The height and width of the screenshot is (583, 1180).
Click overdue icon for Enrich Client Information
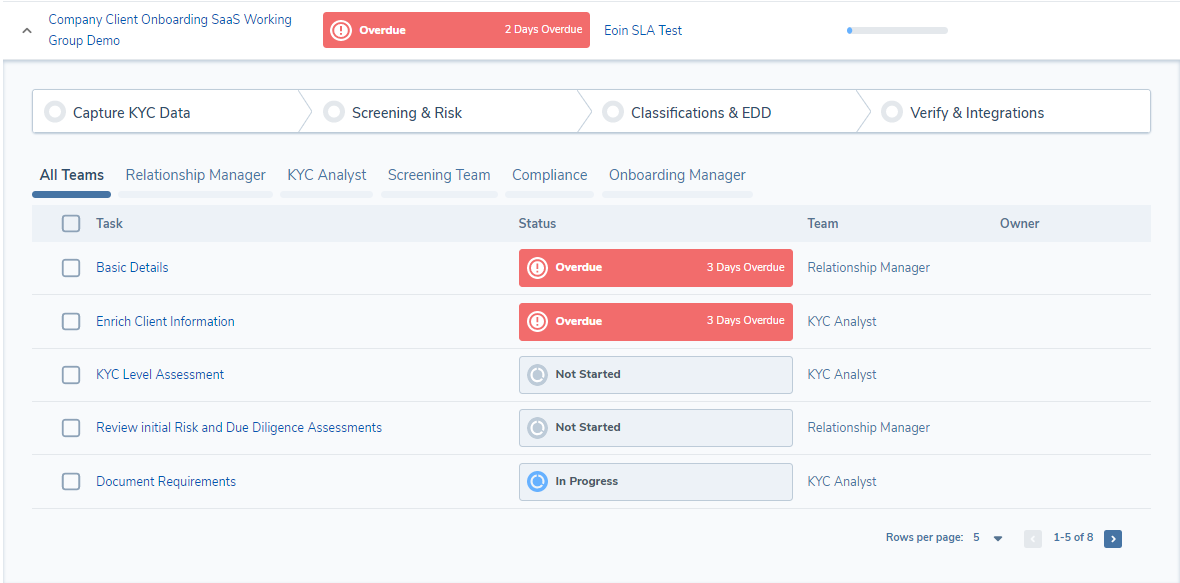[537, 321]
